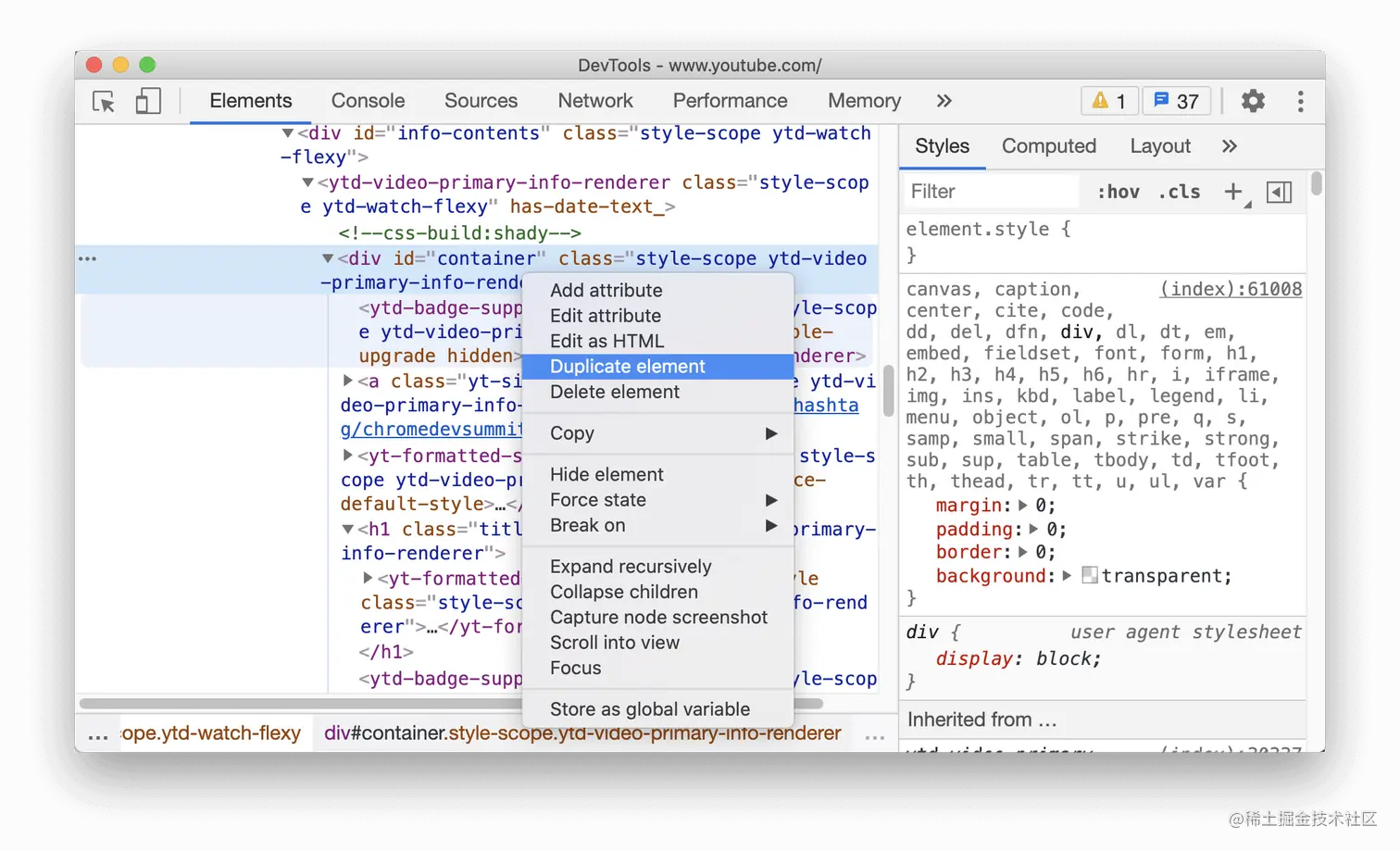Click the display: block declaration
This screenshot has width=1400, height=851.
click(x=1019, y=659)
